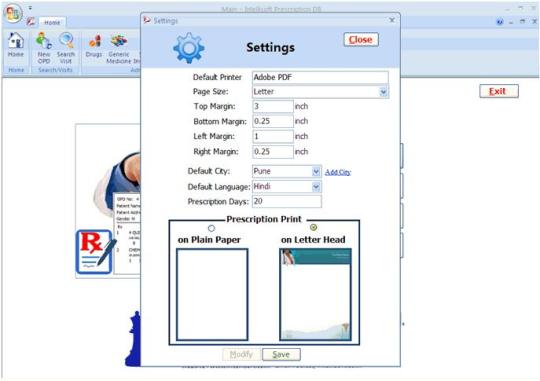Select the on Plain Paper radio option

pyautogui.click(x=211, y=228)
